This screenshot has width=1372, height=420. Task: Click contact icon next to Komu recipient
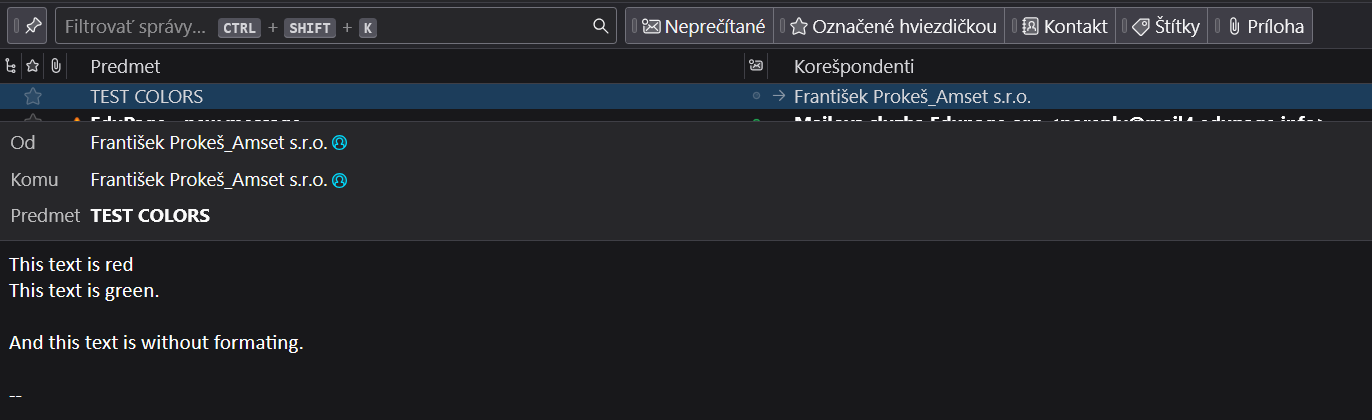click(340, 181)
